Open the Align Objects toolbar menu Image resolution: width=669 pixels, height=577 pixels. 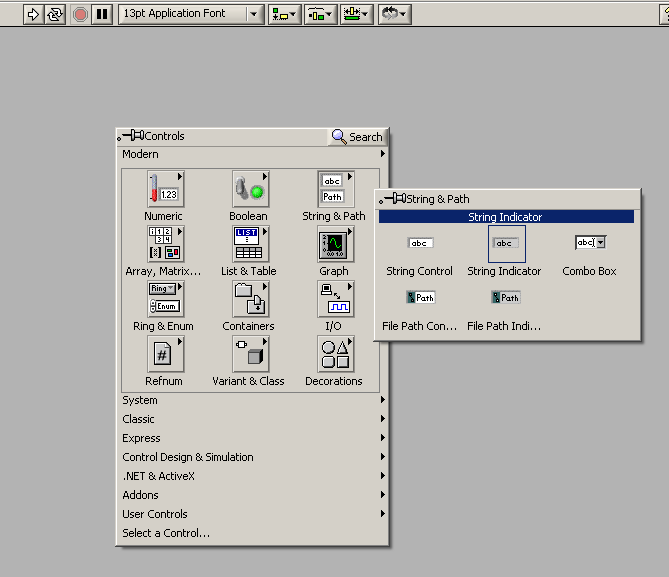285,15
